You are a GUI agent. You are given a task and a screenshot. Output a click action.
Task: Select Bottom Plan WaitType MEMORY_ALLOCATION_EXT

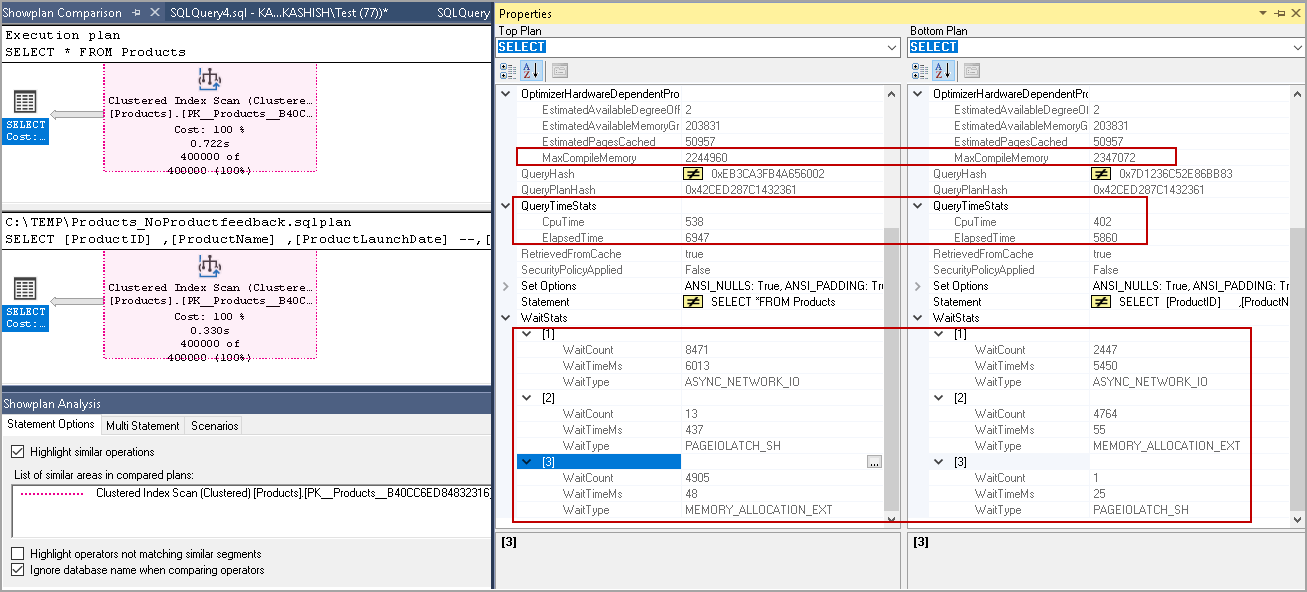point(1166,446)
